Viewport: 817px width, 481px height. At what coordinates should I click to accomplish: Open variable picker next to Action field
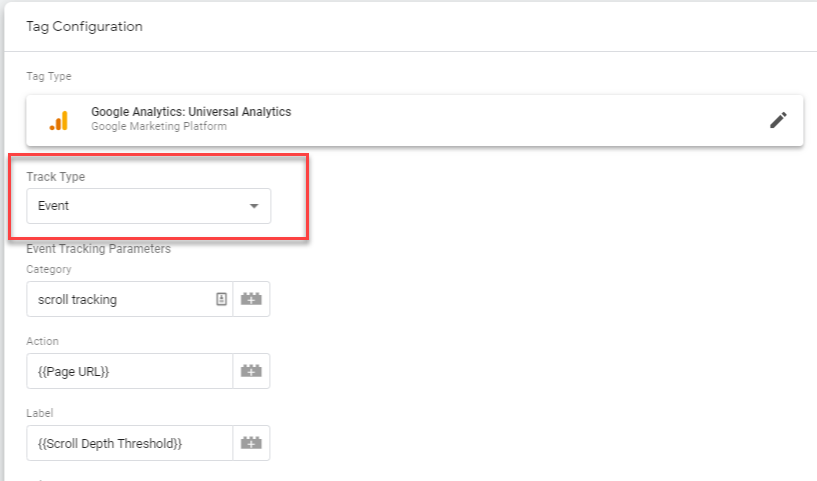coord(251,371)
